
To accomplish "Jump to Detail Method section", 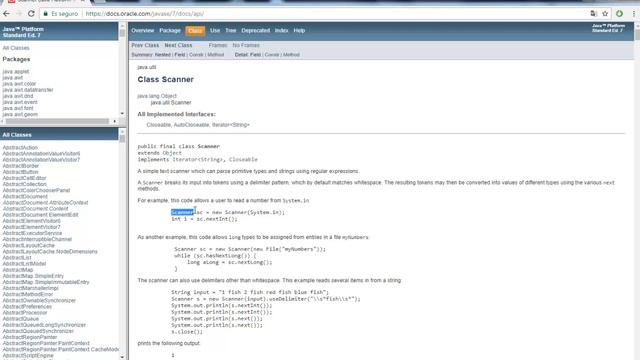I will (291, 55).
